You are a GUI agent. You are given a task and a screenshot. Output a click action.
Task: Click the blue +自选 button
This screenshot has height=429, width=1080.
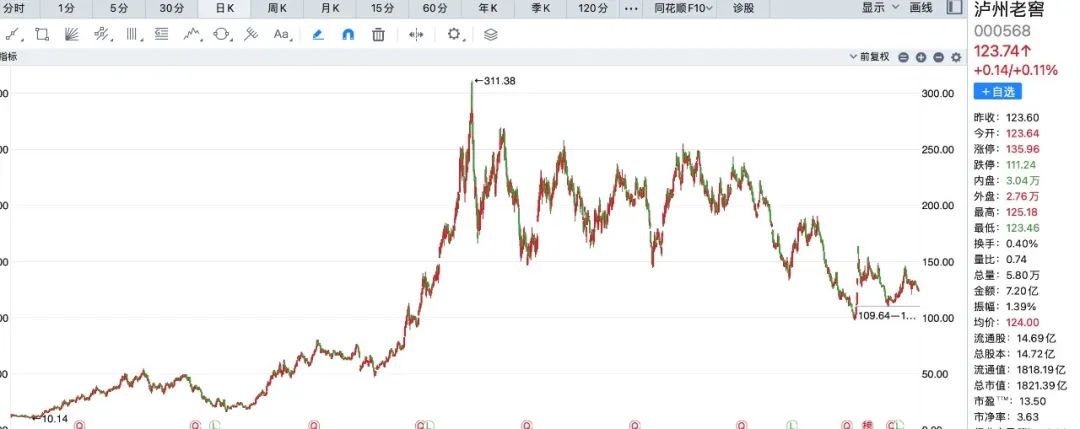click(997, 91)
